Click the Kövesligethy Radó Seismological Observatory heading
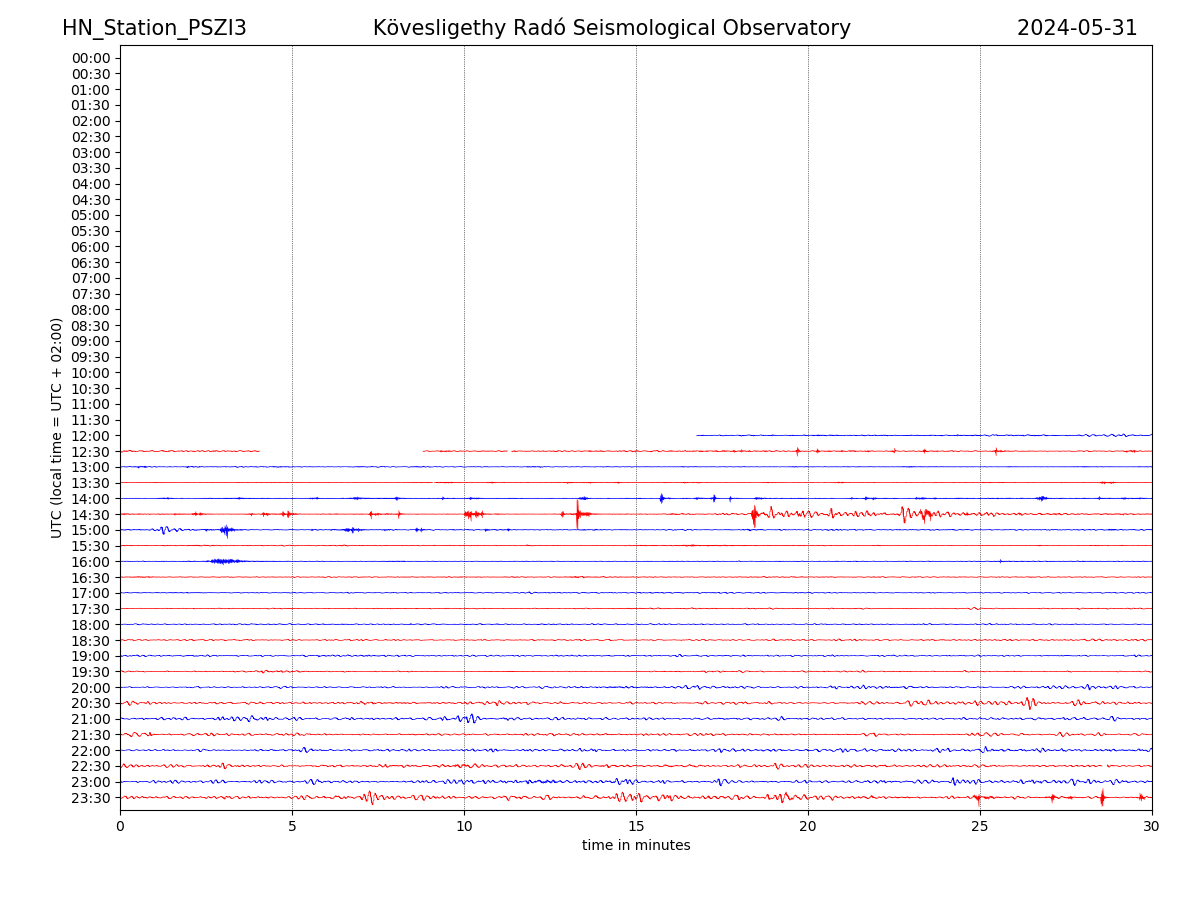1200x900 pixels. [x=611, y=28]
